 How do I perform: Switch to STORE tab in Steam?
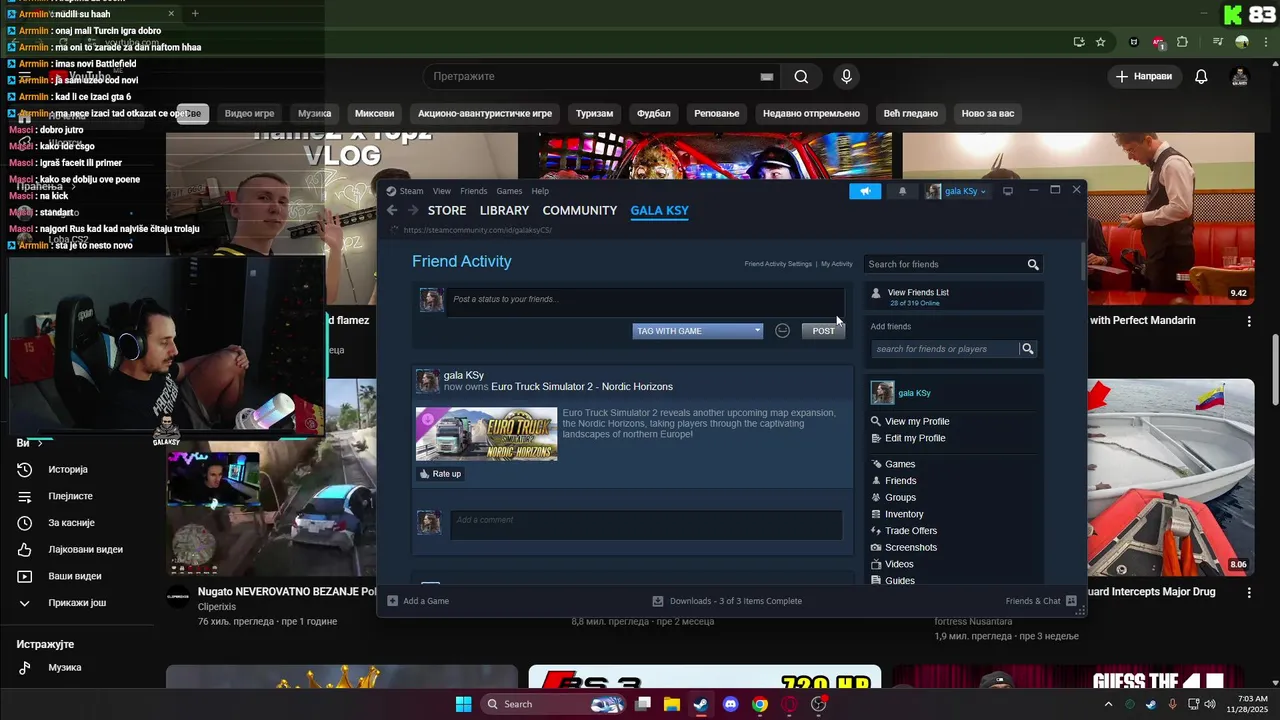447,210
